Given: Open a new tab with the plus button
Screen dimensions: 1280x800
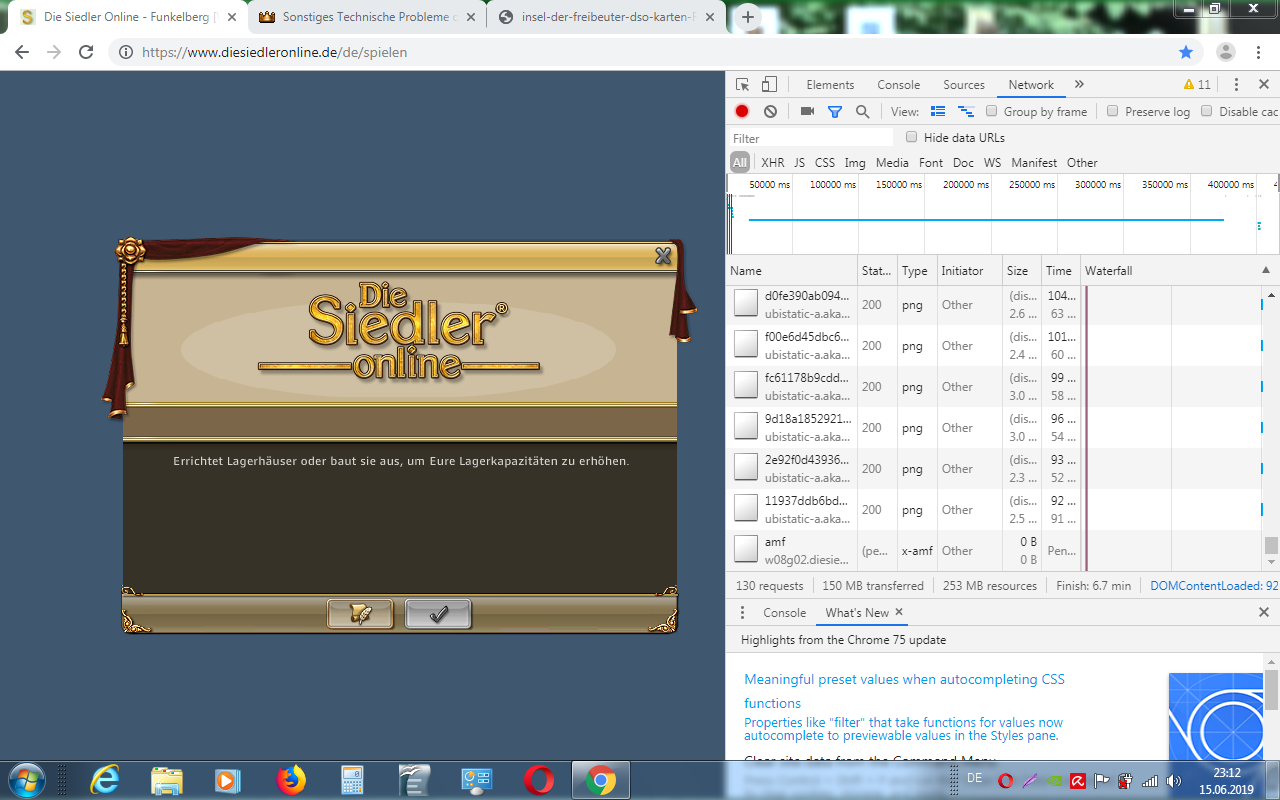Looking at the screenshot, I should [x=748, y=17].
